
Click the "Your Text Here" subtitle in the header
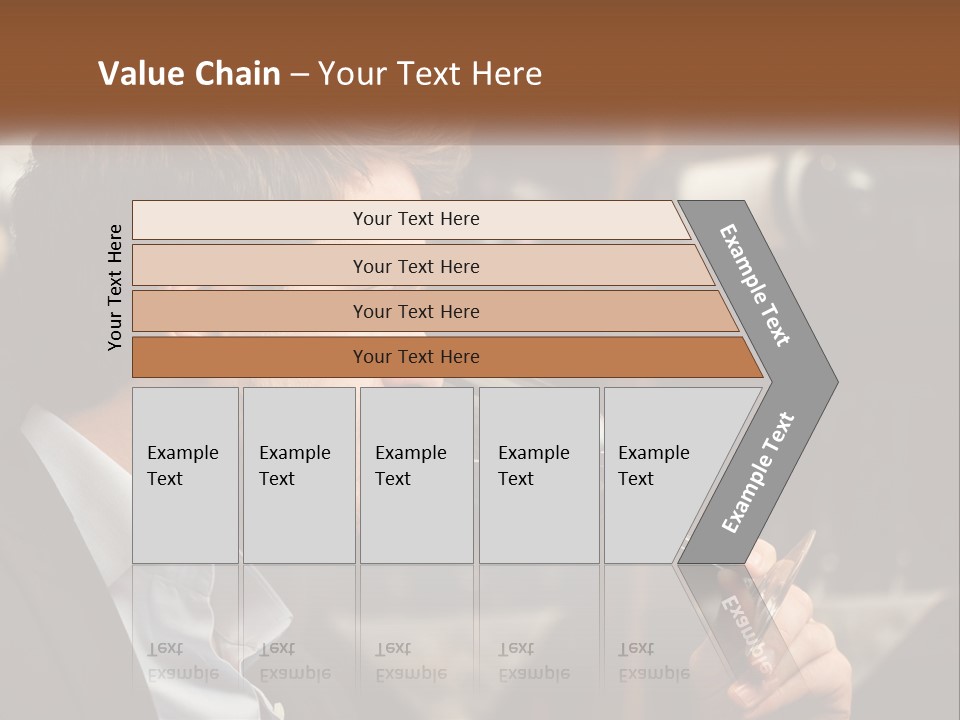tap(430, 74)
